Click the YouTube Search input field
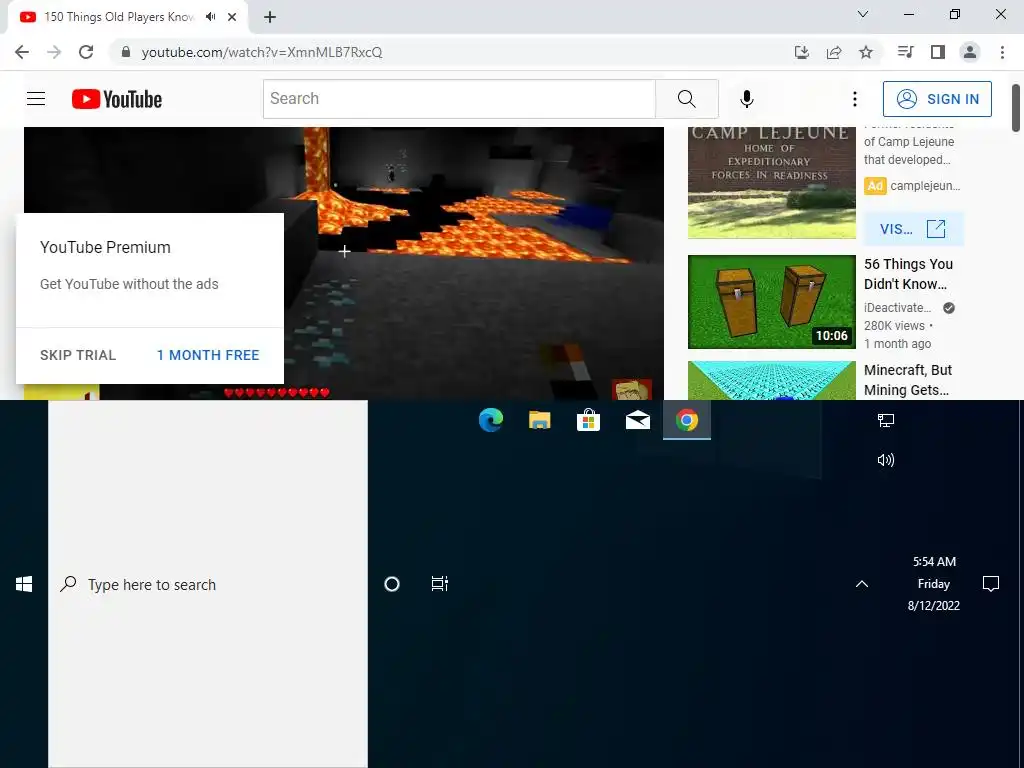1024x768 pixels. [459, 99]
